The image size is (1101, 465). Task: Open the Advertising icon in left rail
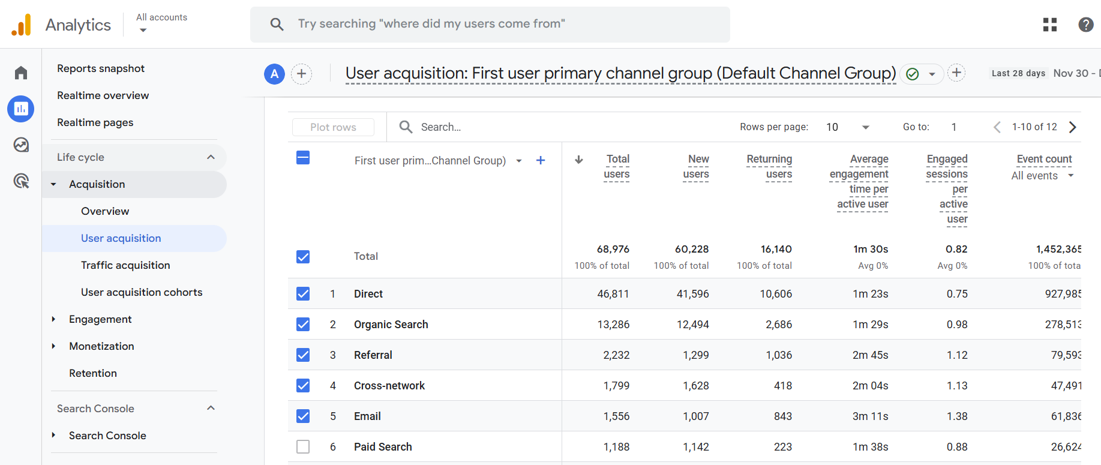pos(21,181)
